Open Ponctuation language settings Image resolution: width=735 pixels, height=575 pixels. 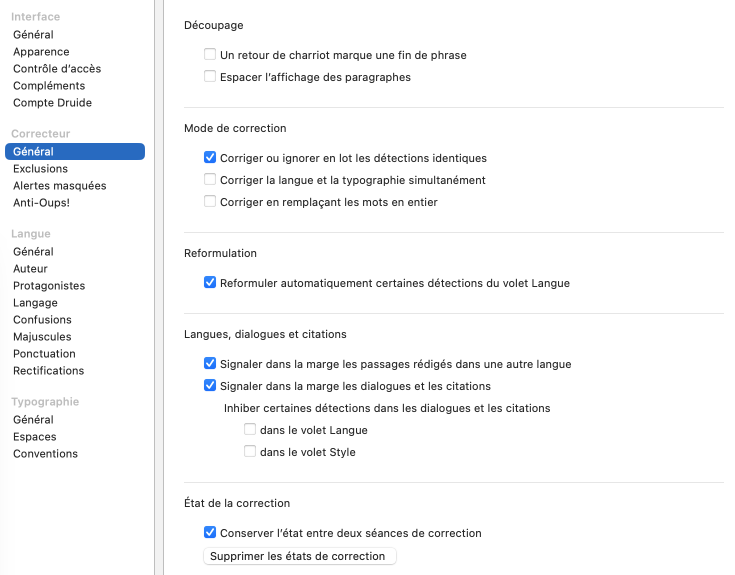click(44, 354)
